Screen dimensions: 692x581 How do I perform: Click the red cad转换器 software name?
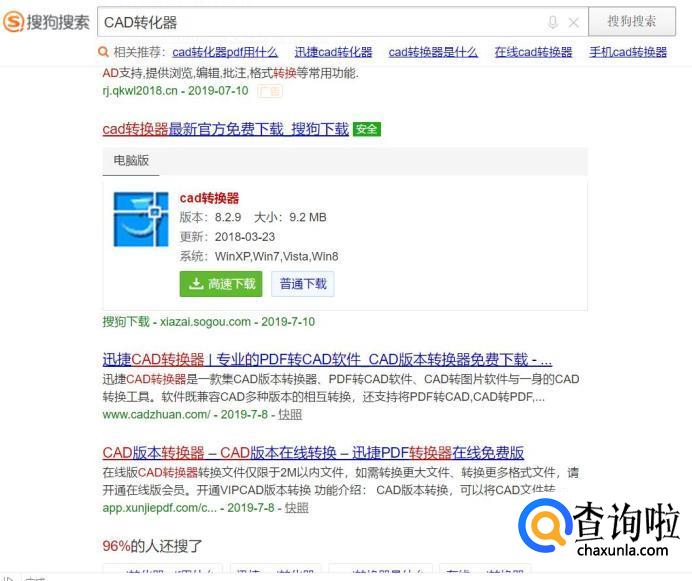[209, 198]
